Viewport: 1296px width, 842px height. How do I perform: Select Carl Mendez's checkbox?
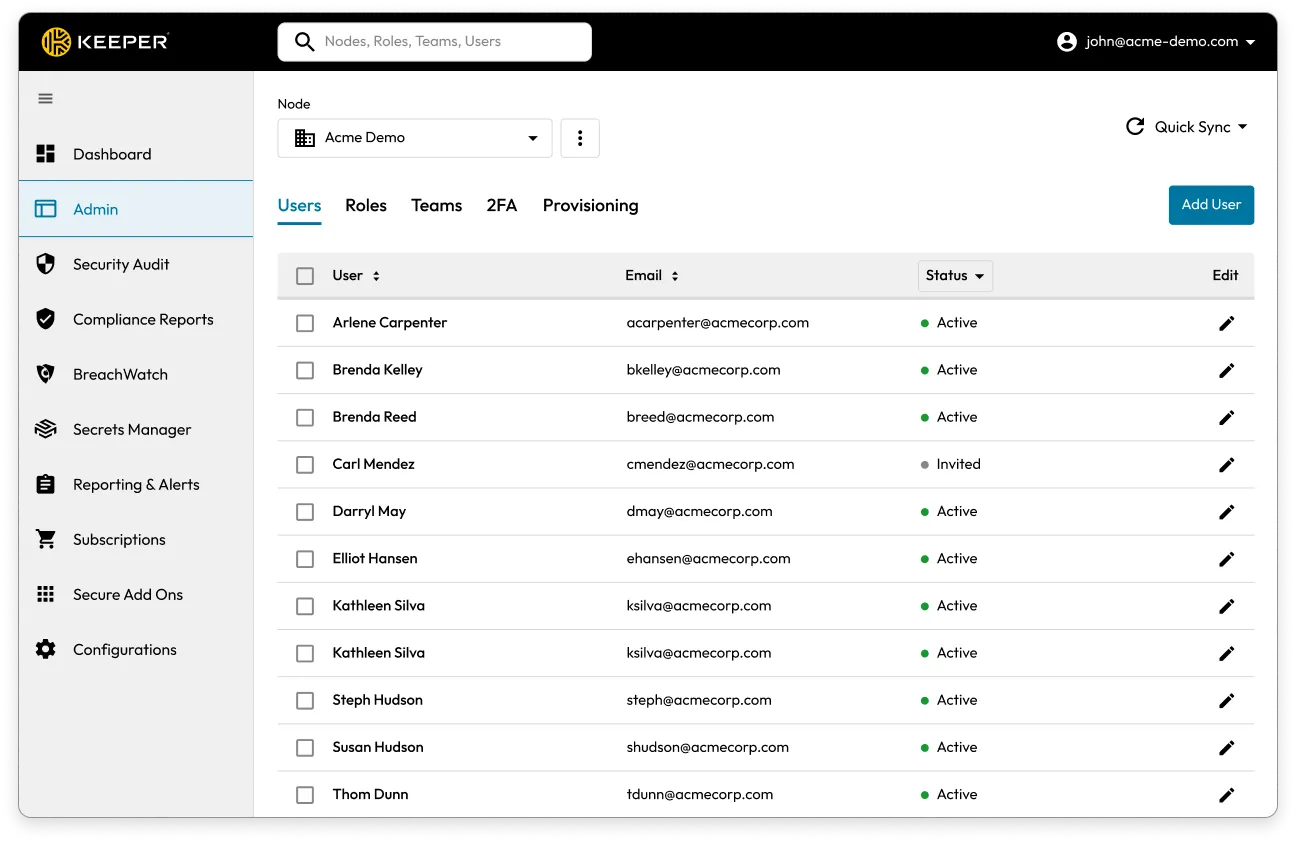pyautogui.click(x=305, y=464)
